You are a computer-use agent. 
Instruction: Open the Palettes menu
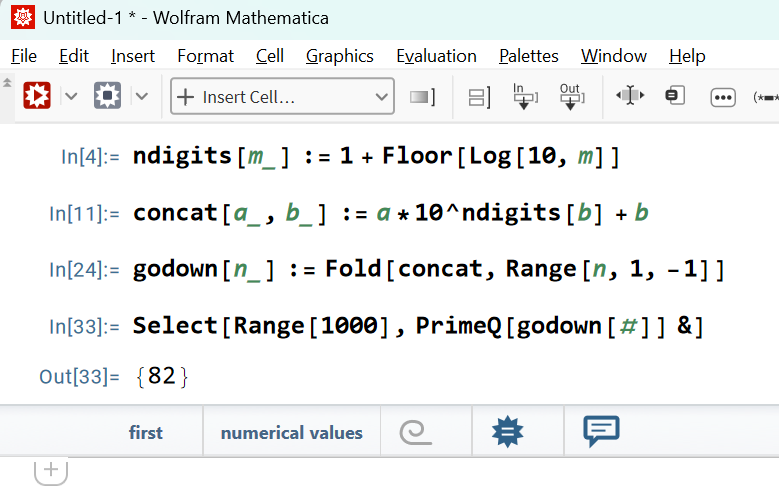click(529, 56)
